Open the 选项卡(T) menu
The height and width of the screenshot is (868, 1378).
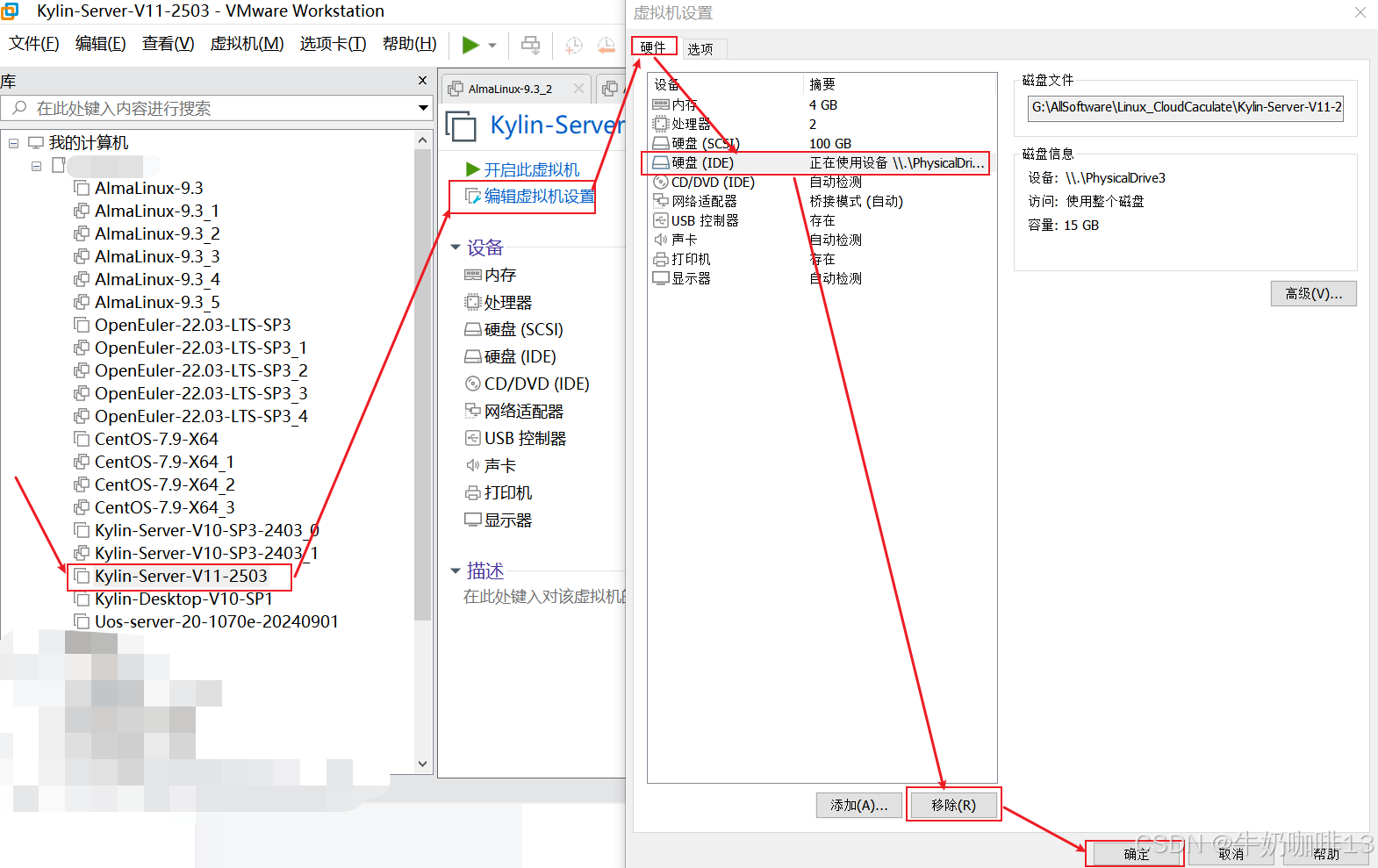334,44
